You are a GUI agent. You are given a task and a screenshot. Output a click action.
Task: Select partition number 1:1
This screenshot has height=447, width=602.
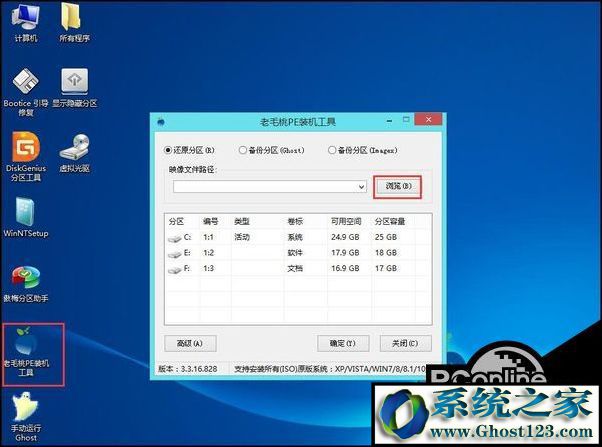[208, 237]
